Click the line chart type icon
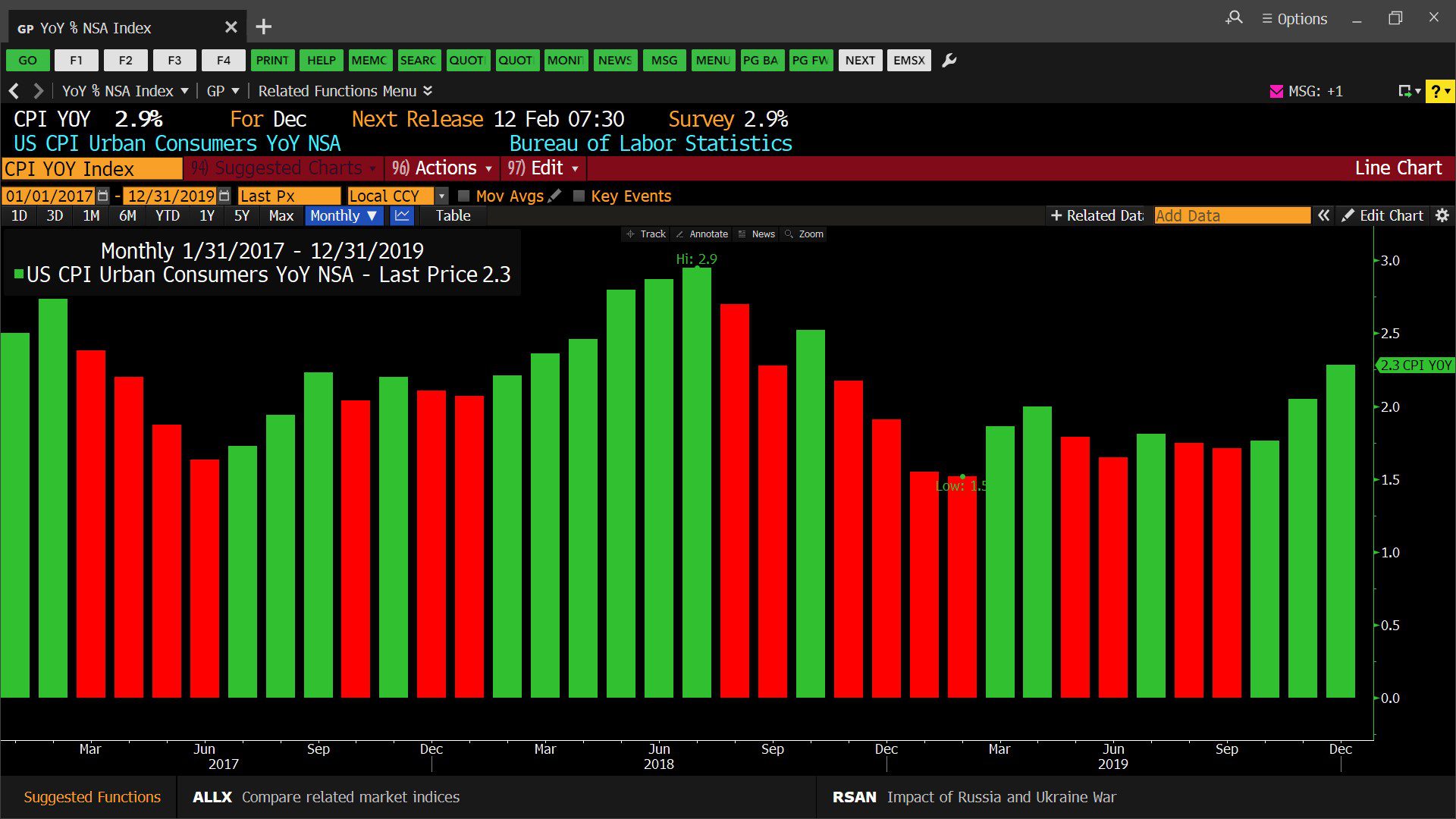The height and width of the screenshot is (819, 1456). (x=402, y=216)
